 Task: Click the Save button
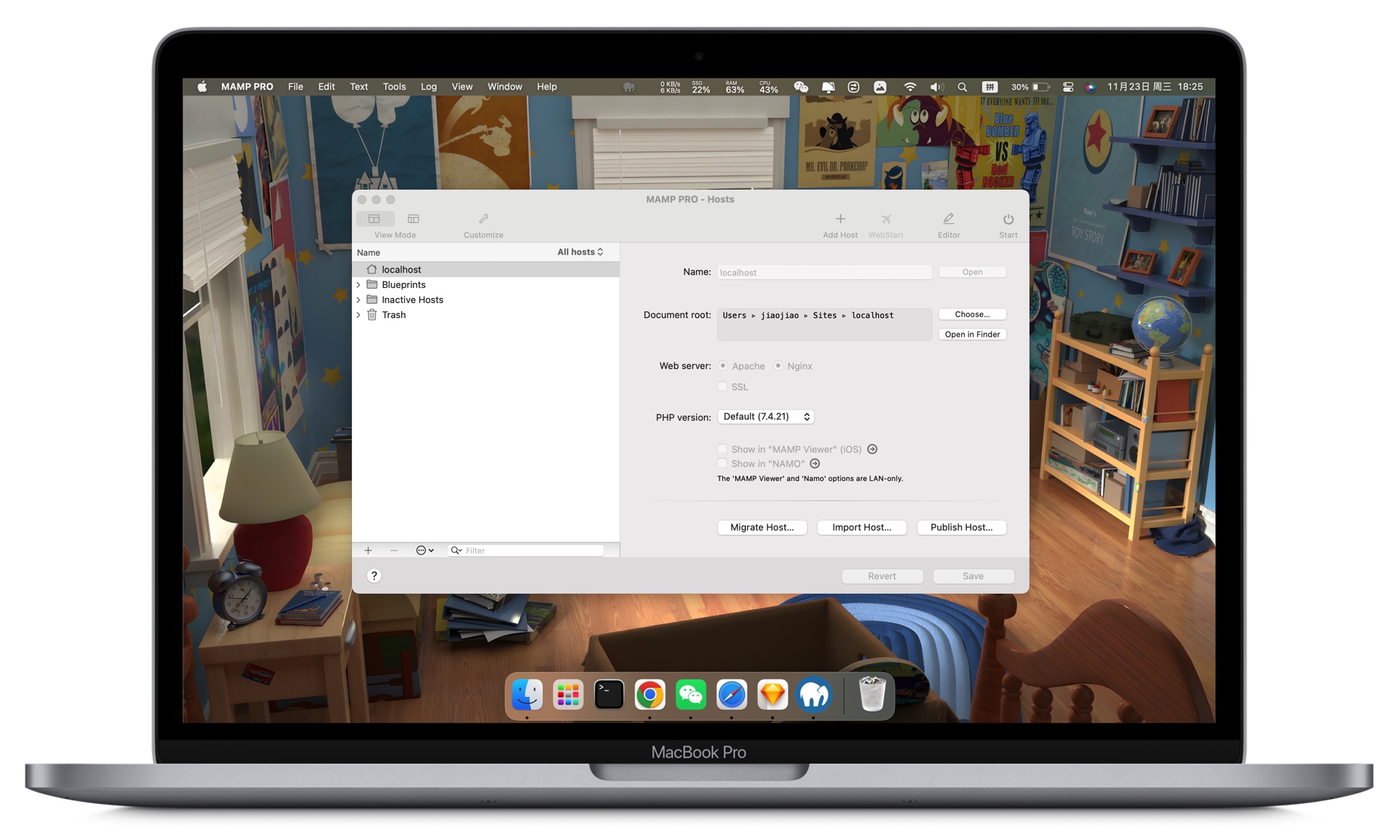click(x=973, y=577)
